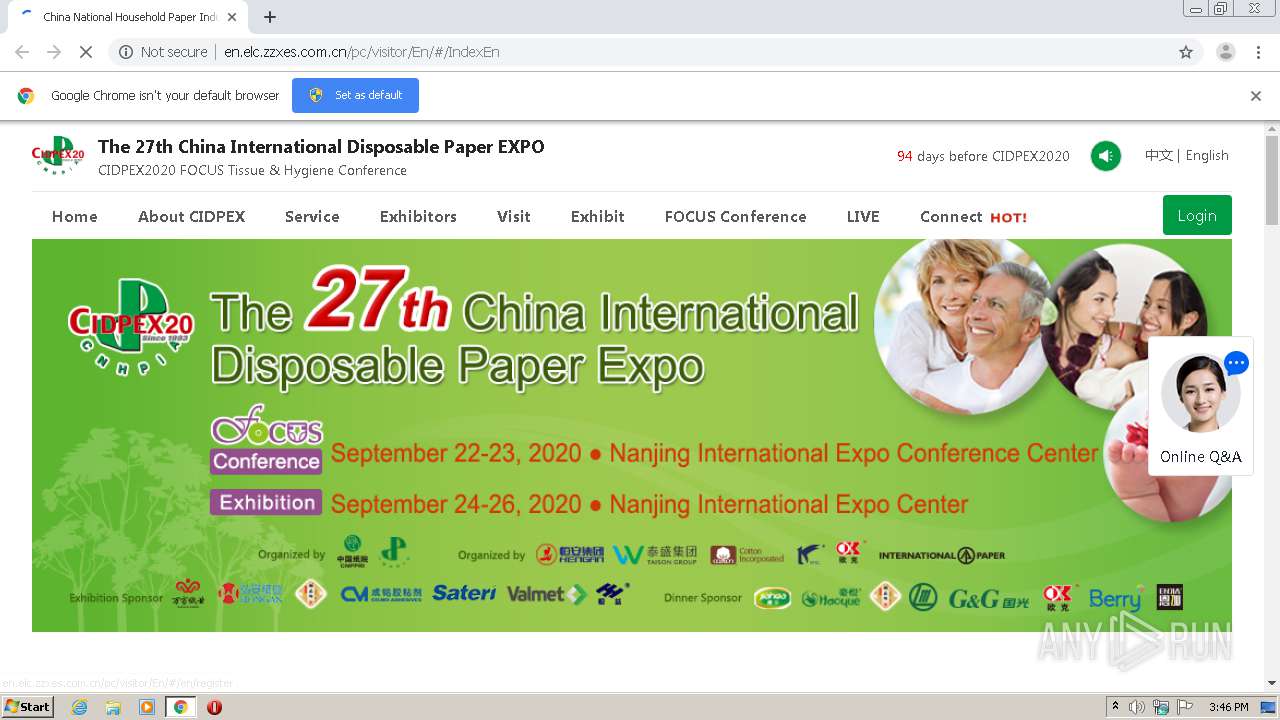Click the Cotton Incorporated logo
Image resolution: width=1280 pixels, height=720 pixels.
(x=747, y=555)
